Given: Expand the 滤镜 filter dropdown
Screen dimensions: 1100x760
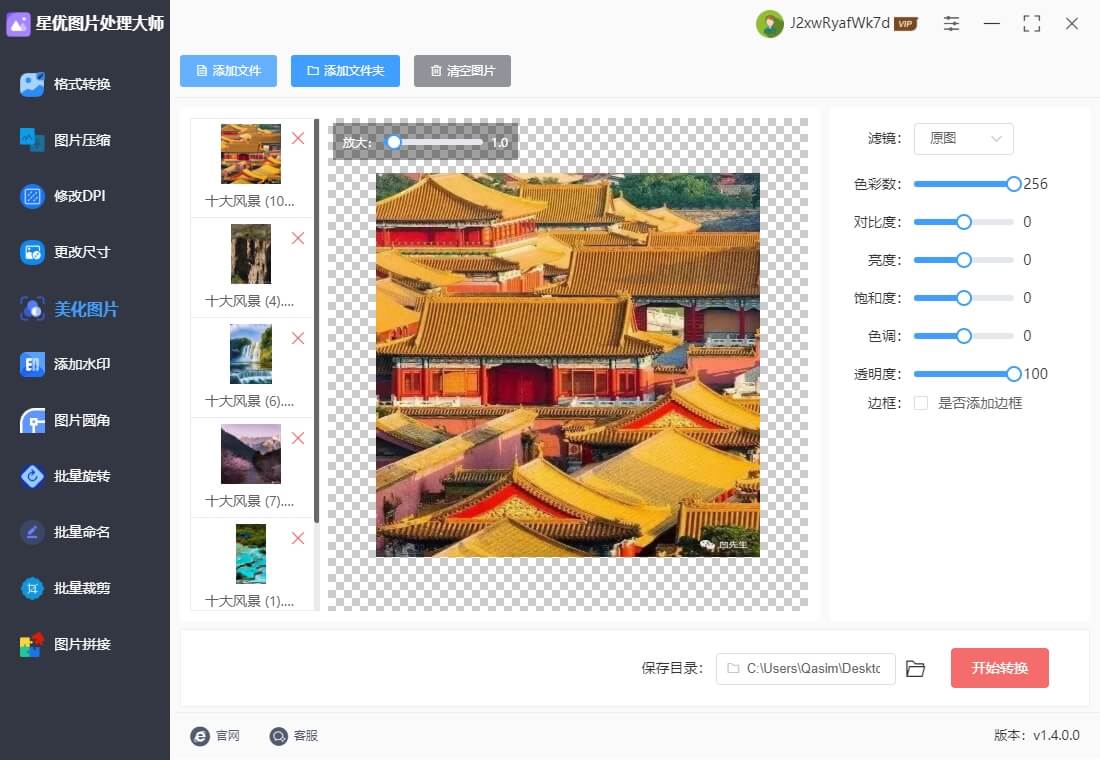Looking at the screenshot, I should [x=963, y=139].
